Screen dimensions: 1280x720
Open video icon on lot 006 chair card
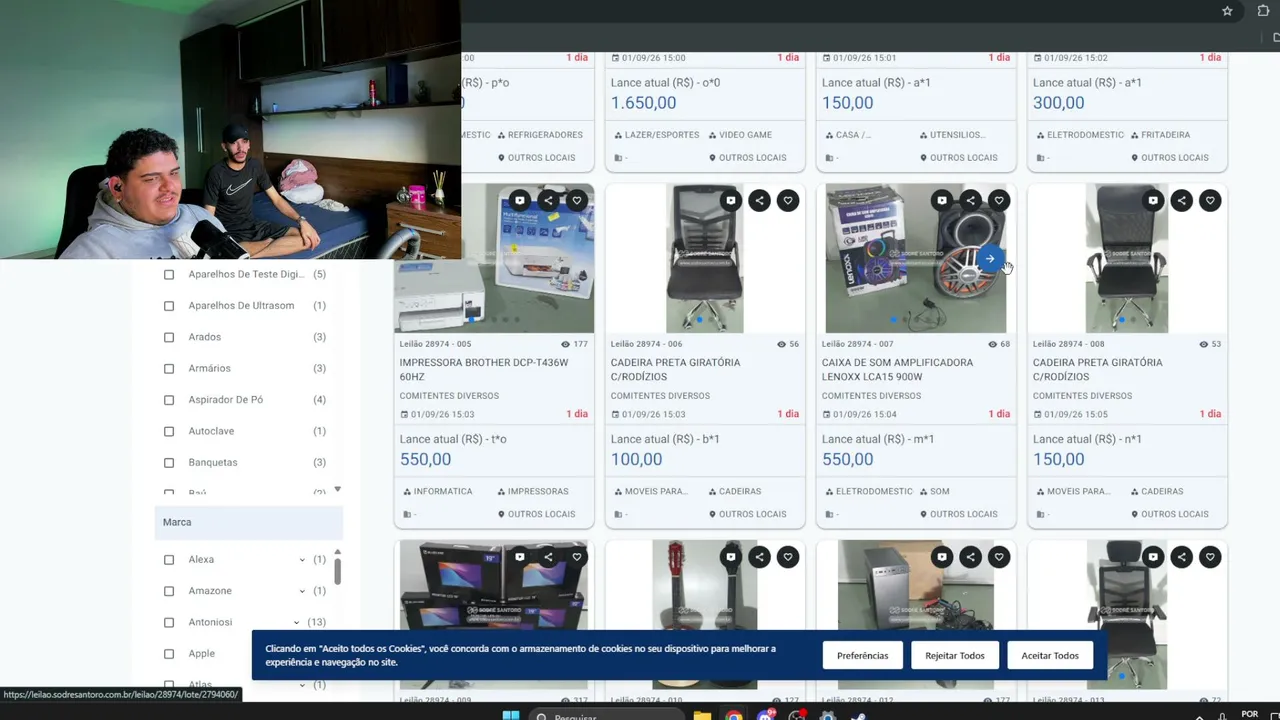point(731,201)
